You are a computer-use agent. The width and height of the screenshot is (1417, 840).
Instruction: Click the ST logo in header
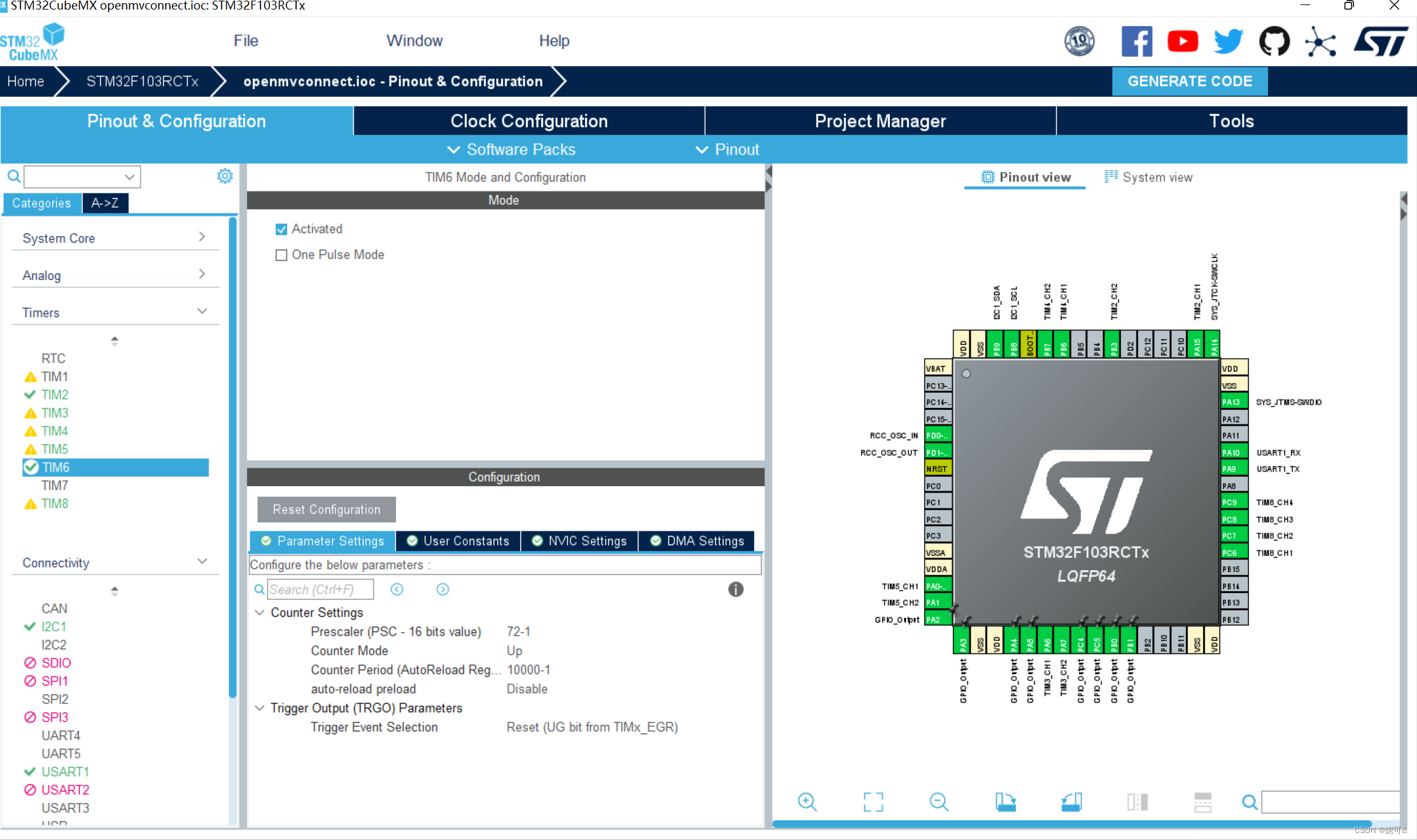pos(1381,42)
